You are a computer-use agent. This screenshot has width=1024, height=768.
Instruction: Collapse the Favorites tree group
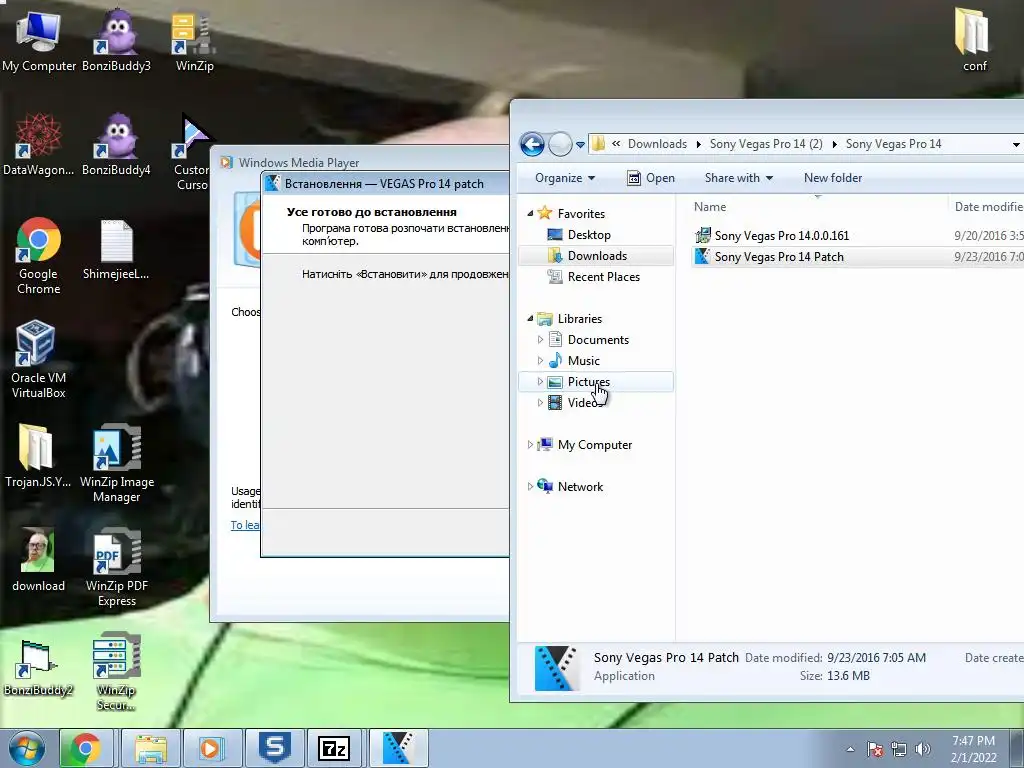pyautogui.click(x=530, y=214)
